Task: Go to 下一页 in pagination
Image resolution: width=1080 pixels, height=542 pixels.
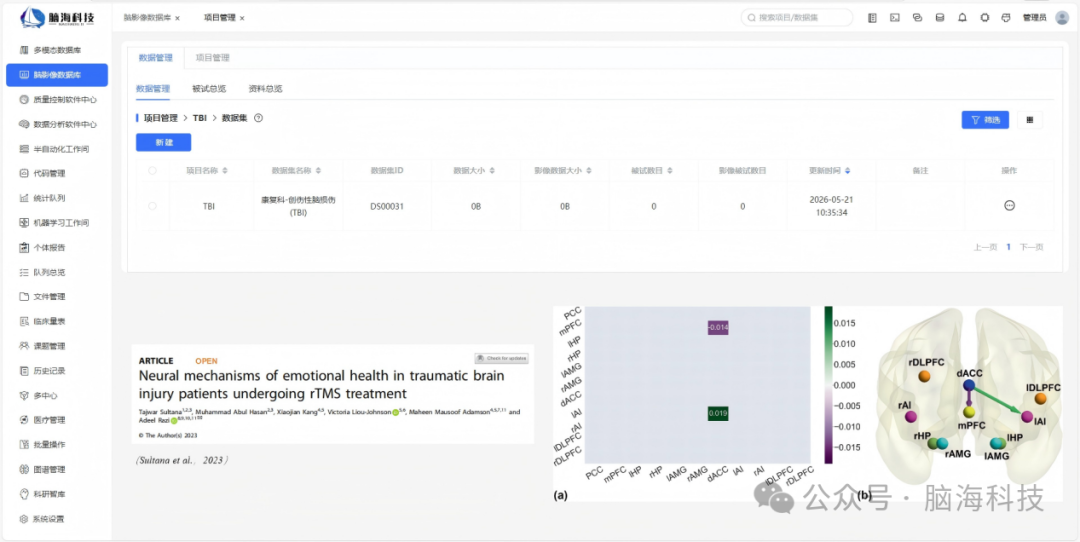Action: [x=1031, y=247]
